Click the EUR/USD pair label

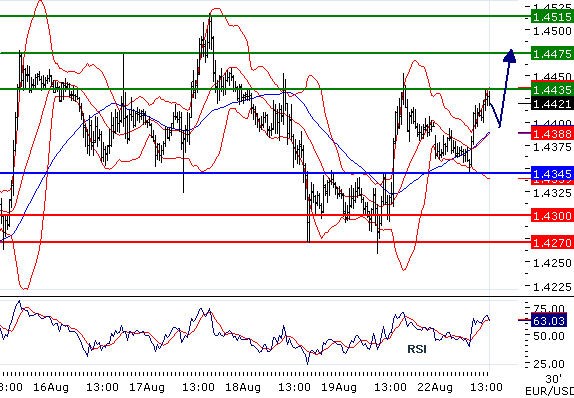click(x=549, y=391)
